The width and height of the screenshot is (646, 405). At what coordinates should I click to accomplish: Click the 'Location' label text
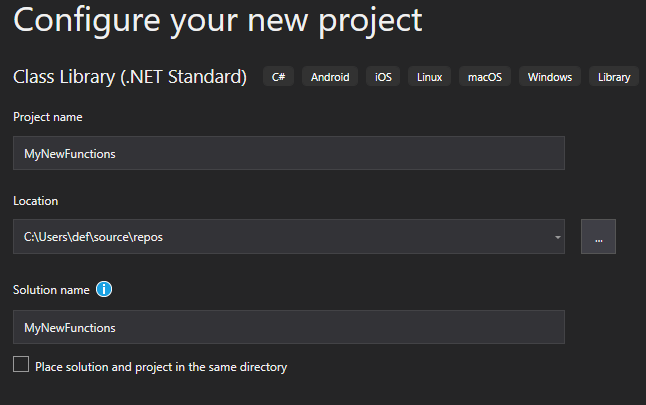click(x=35, y=201)
